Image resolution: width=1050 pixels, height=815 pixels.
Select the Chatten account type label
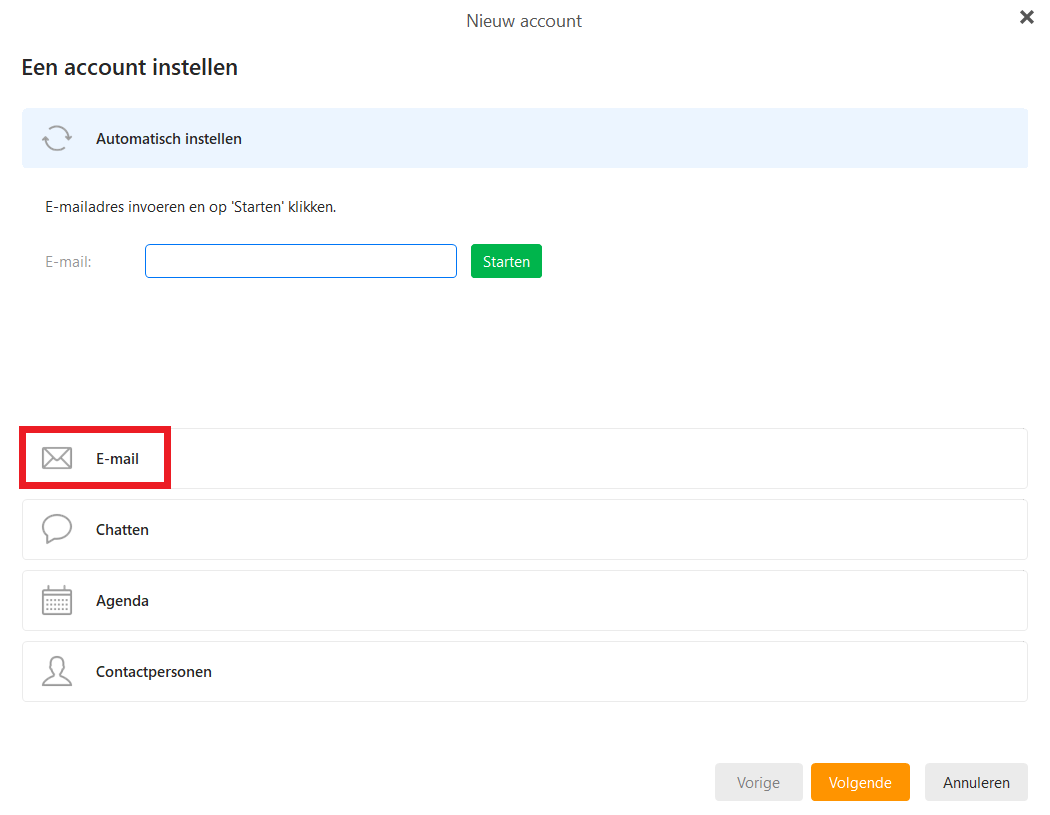(122, 530)
